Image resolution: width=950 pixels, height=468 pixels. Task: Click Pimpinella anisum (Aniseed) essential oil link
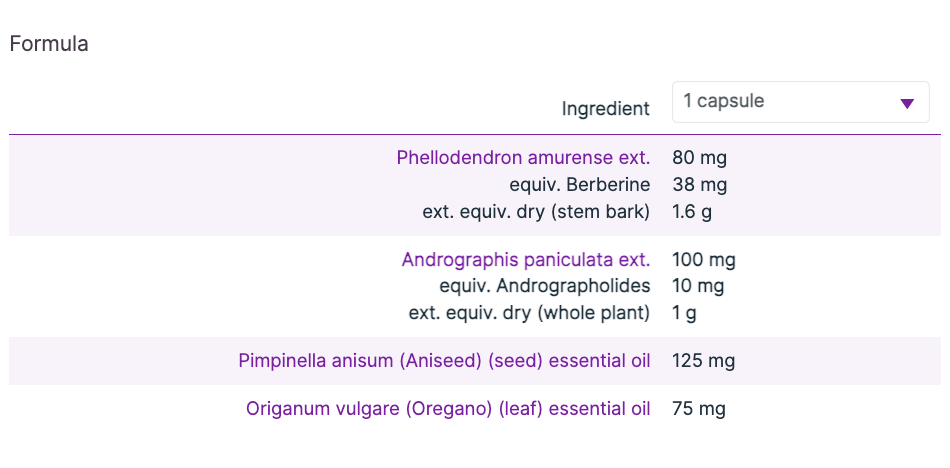(x=444, y=361)
